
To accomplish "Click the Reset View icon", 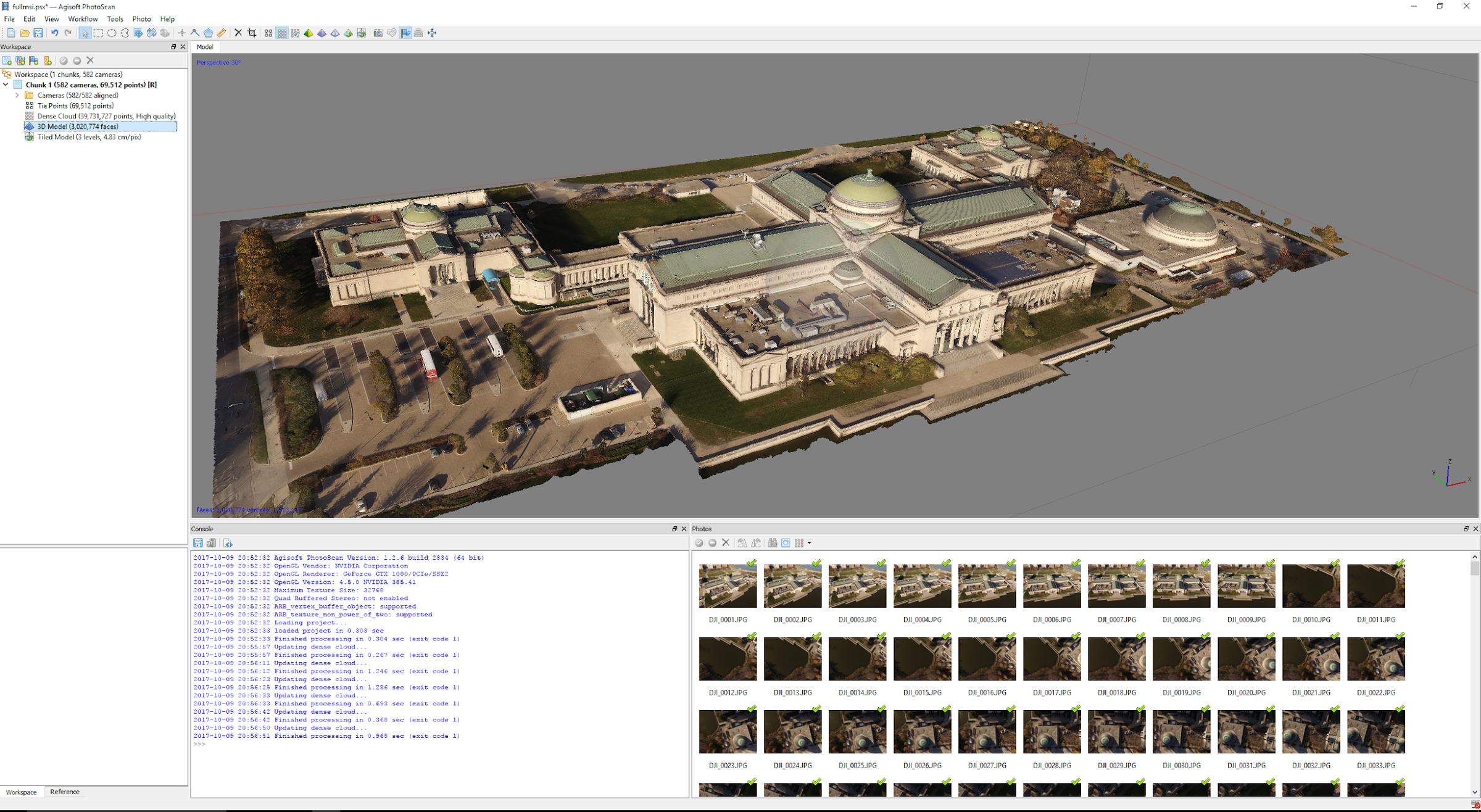I will tap(432, 33).
